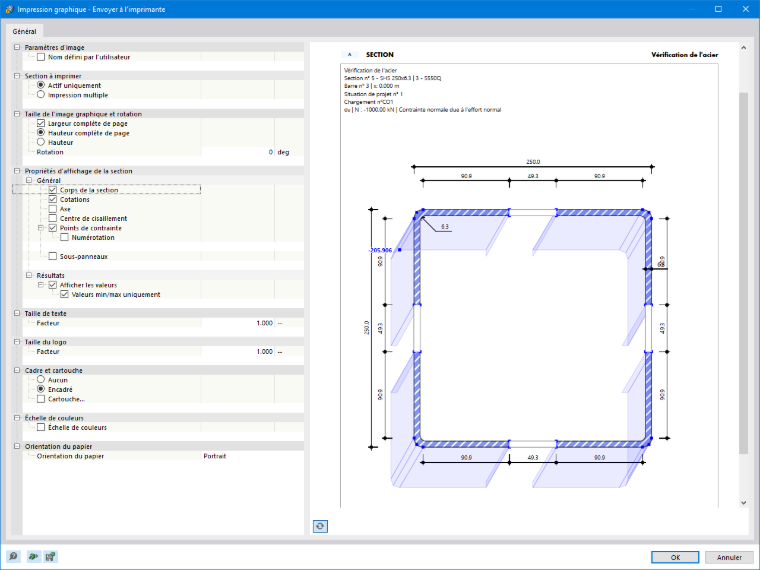This screenshot has width=760, height=570.
Task: Collapse 'Taille de l'image graphique et rotation' group
Action: point(17,114)
